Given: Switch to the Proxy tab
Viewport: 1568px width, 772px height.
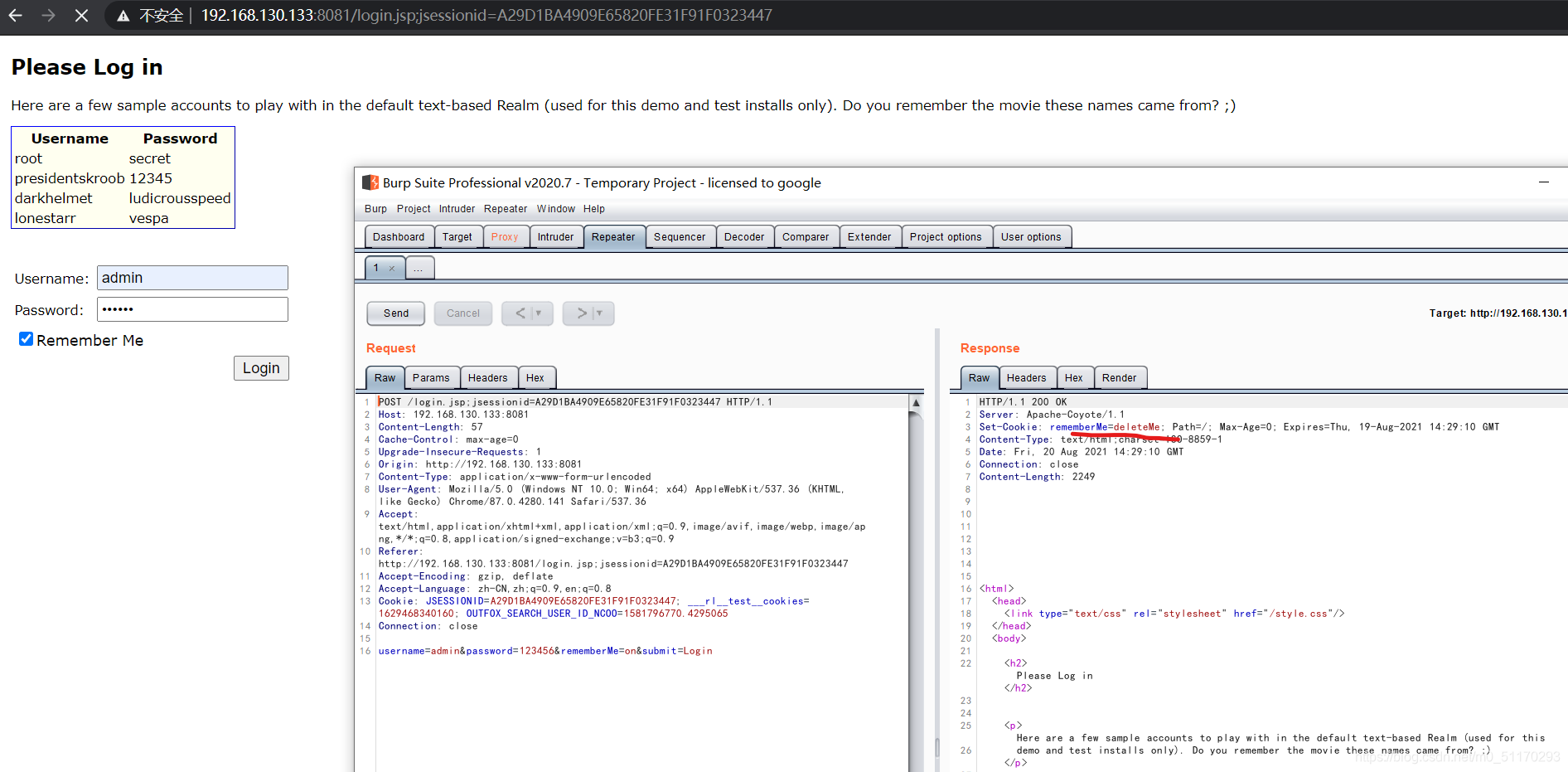Looking at the screenshot, I should 505,237.
